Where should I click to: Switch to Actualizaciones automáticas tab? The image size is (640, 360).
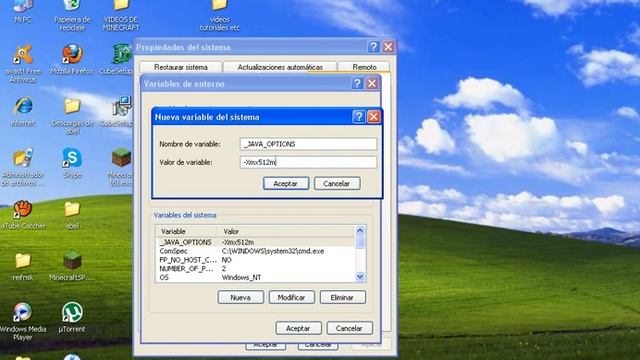280,67
